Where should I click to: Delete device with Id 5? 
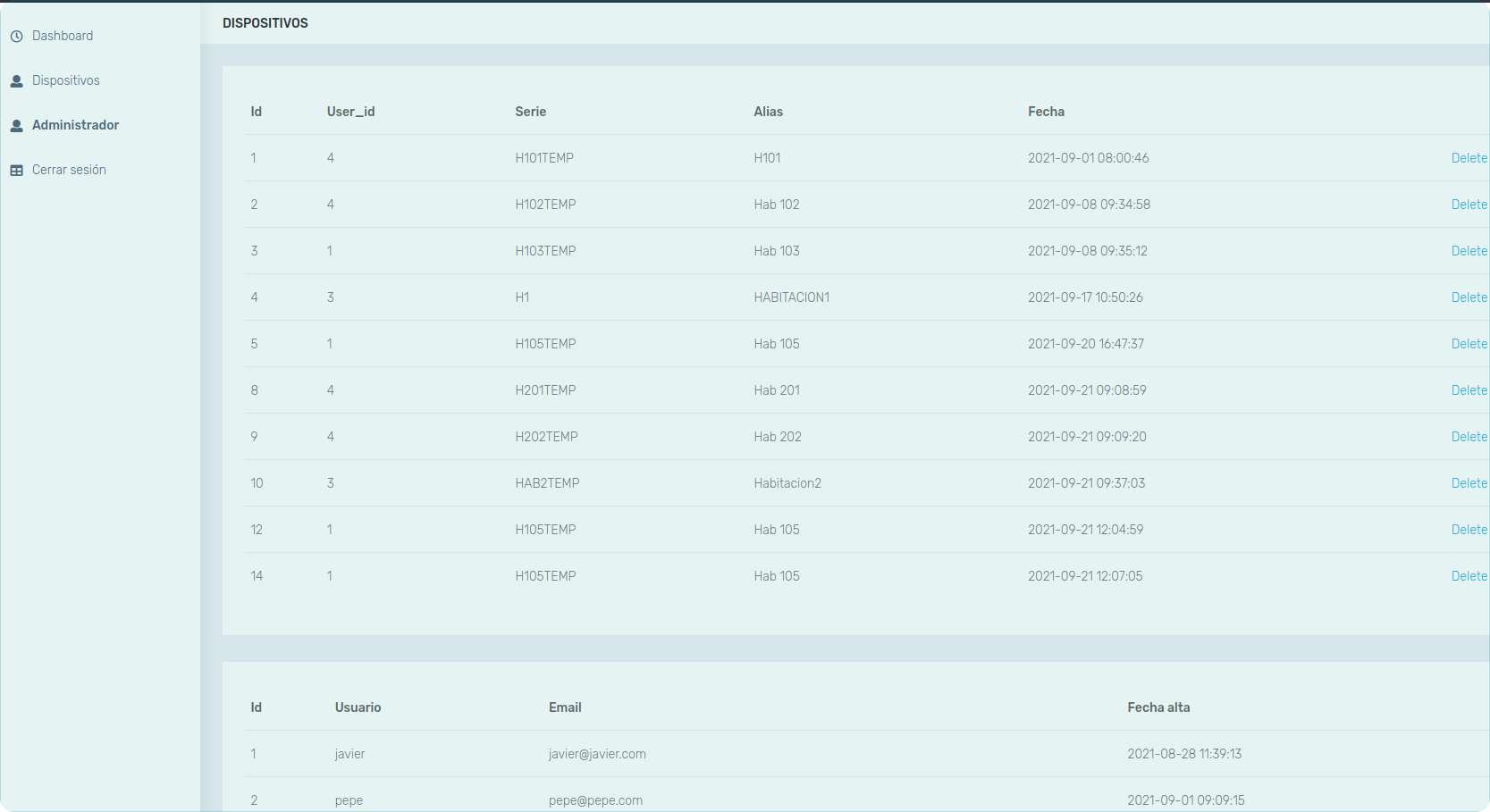coord(1469,344)
